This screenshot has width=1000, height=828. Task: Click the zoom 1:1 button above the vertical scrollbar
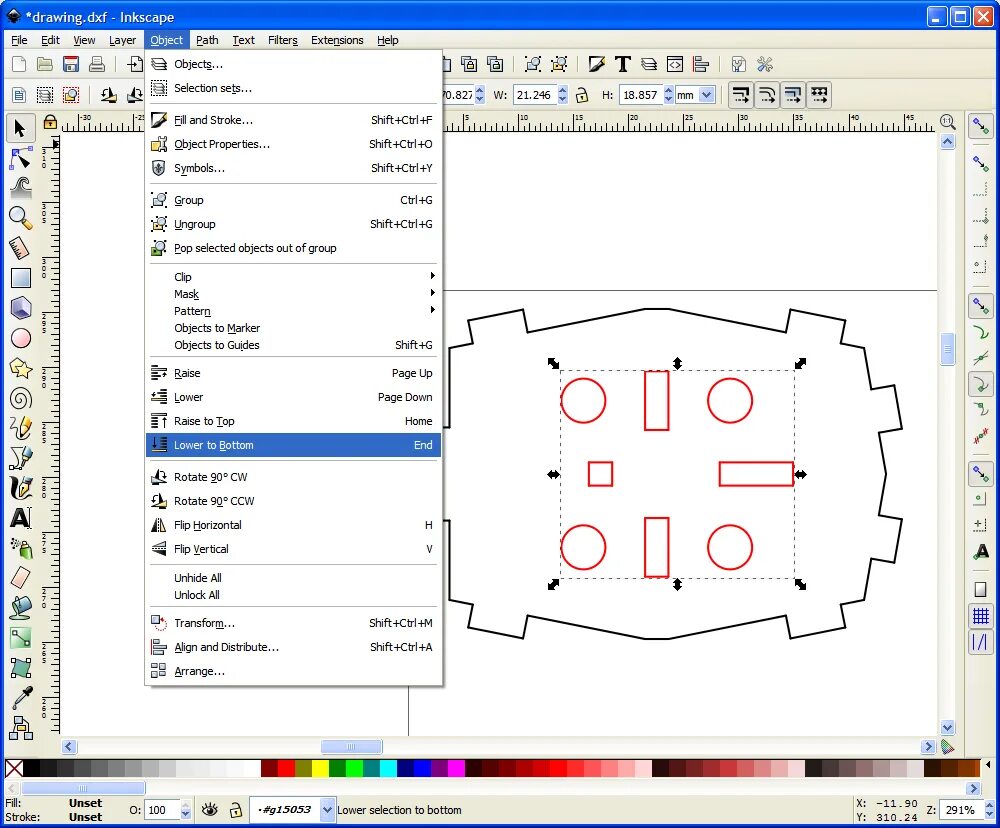[x=948, y=121]
